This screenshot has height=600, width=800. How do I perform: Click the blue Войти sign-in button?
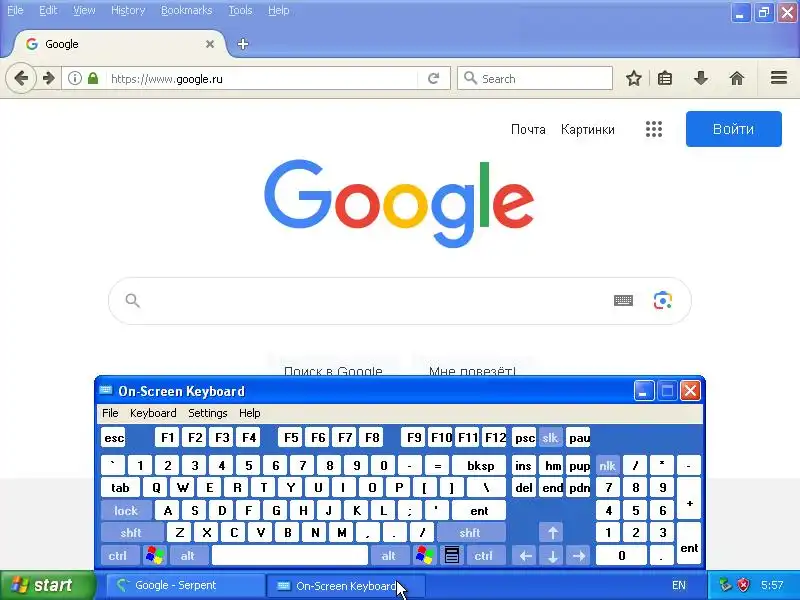coord(734,129)
